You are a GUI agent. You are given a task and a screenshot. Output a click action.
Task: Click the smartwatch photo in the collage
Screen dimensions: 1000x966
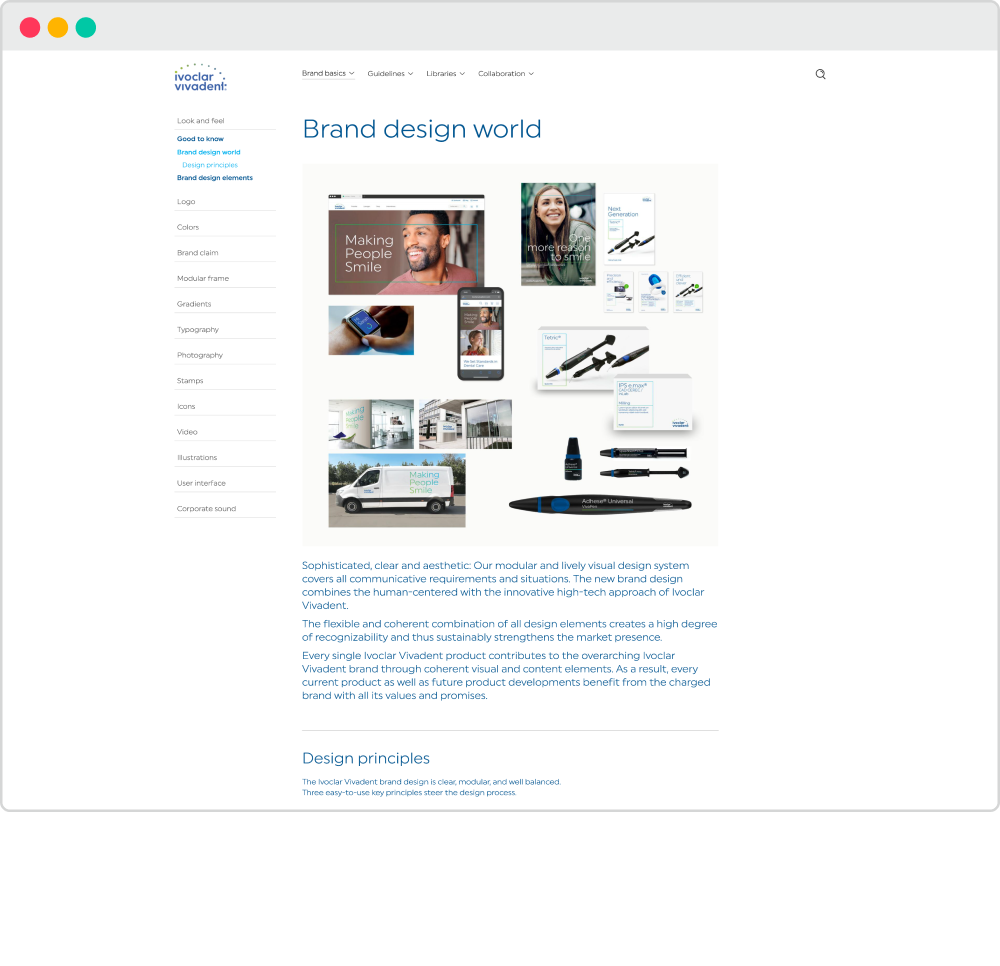pyautogui.click(x=371, y=330)
